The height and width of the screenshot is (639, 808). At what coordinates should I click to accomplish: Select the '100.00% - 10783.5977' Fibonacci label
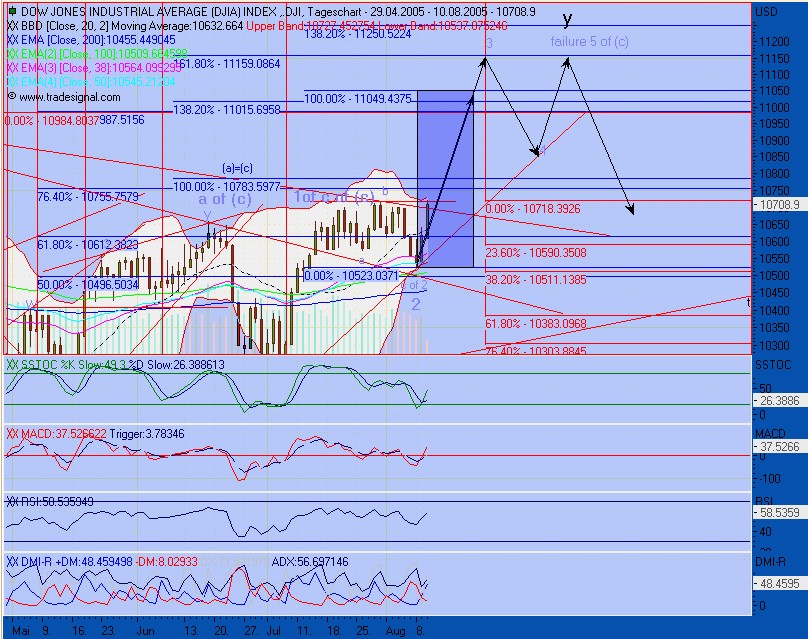(227, 187)
